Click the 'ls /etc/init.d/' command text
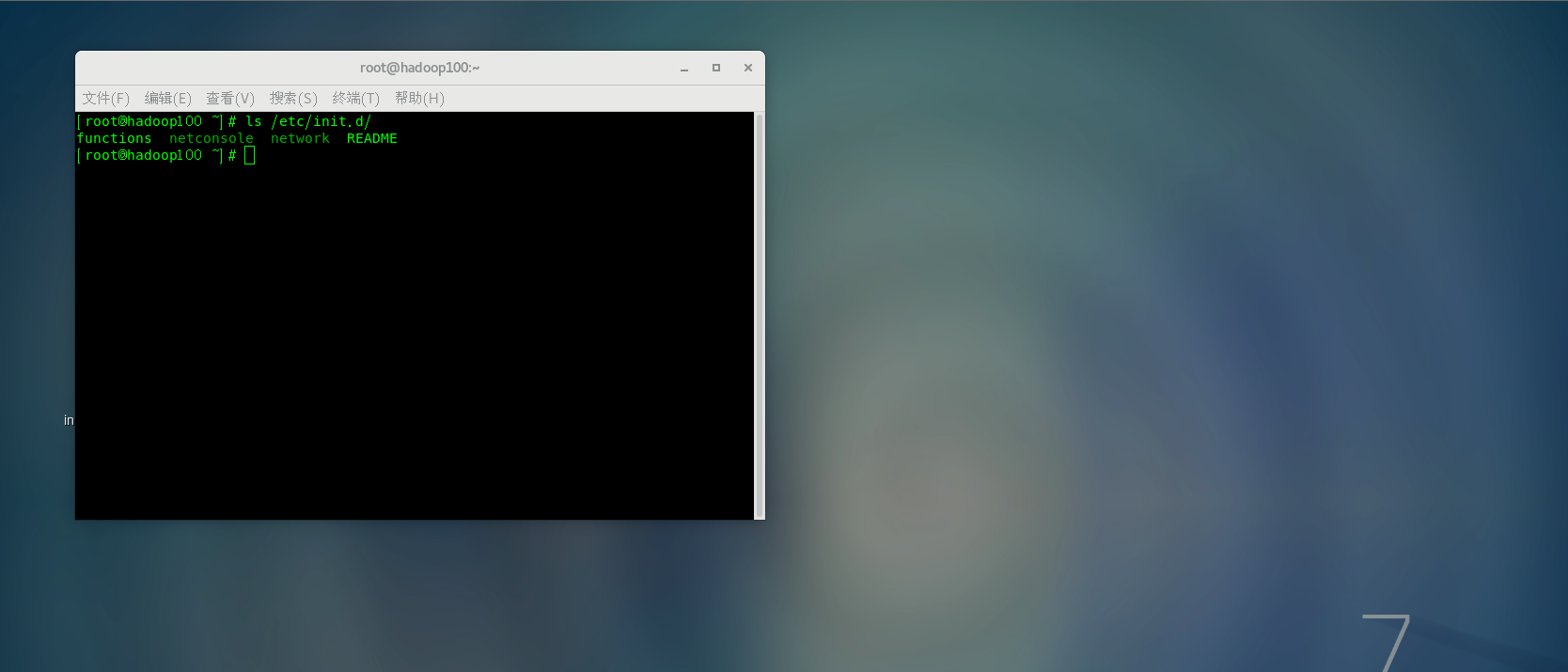 tap(308, 121)
